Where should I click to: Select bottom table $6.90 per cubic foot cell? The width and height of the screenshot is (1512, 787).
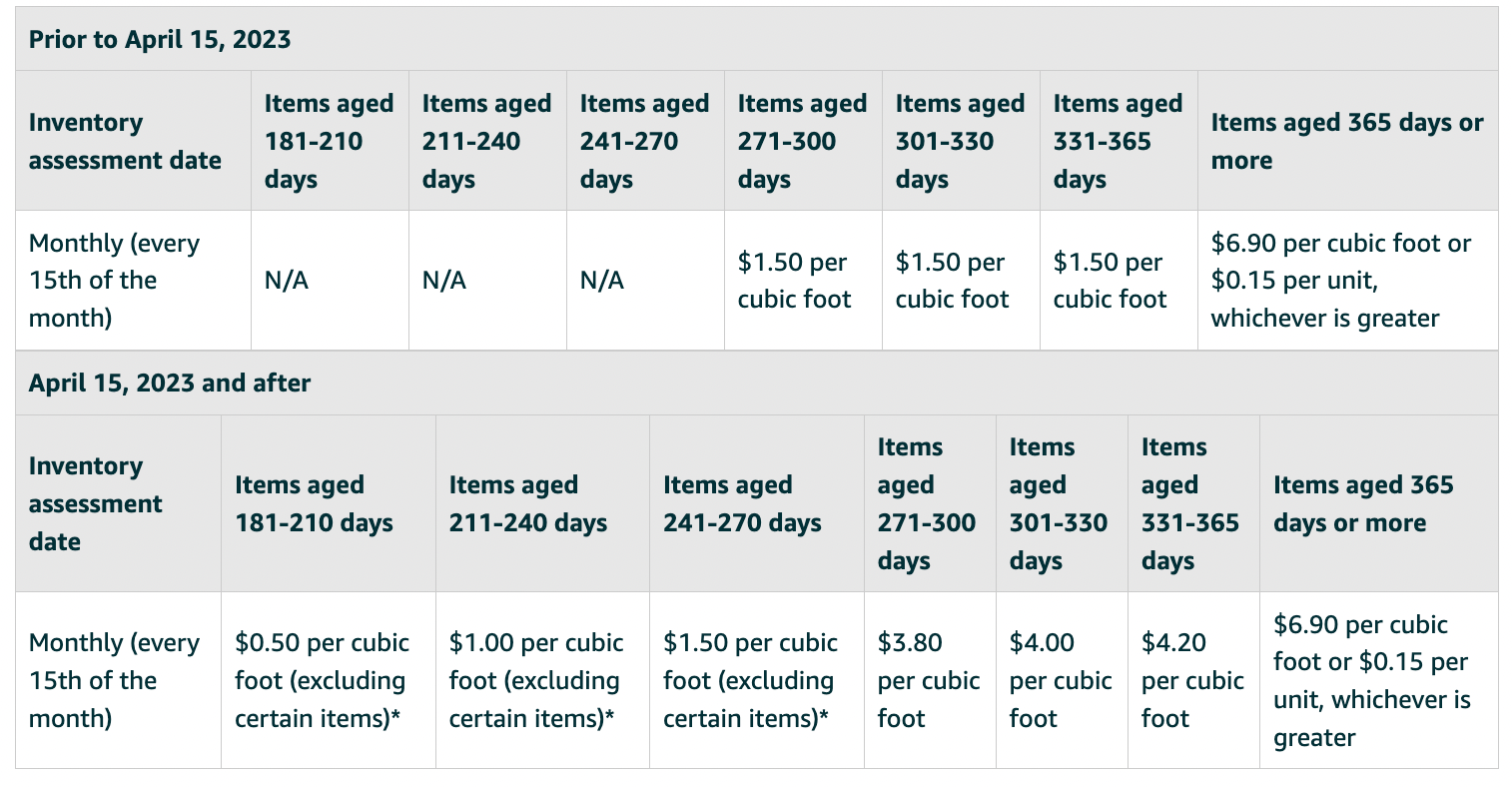tap(1379, 680)
